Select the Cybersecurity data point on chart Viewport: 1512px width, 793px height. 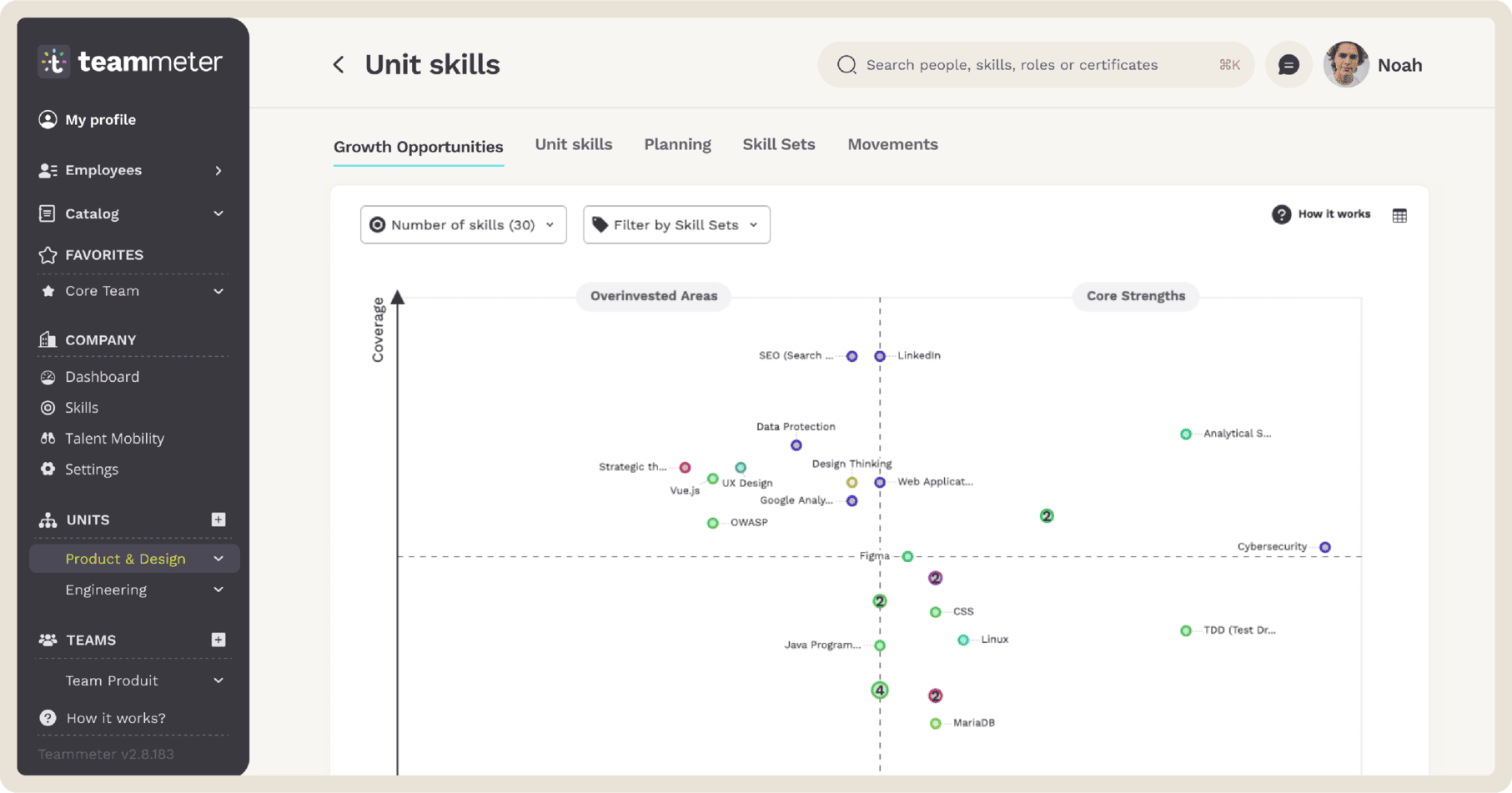1324,548
